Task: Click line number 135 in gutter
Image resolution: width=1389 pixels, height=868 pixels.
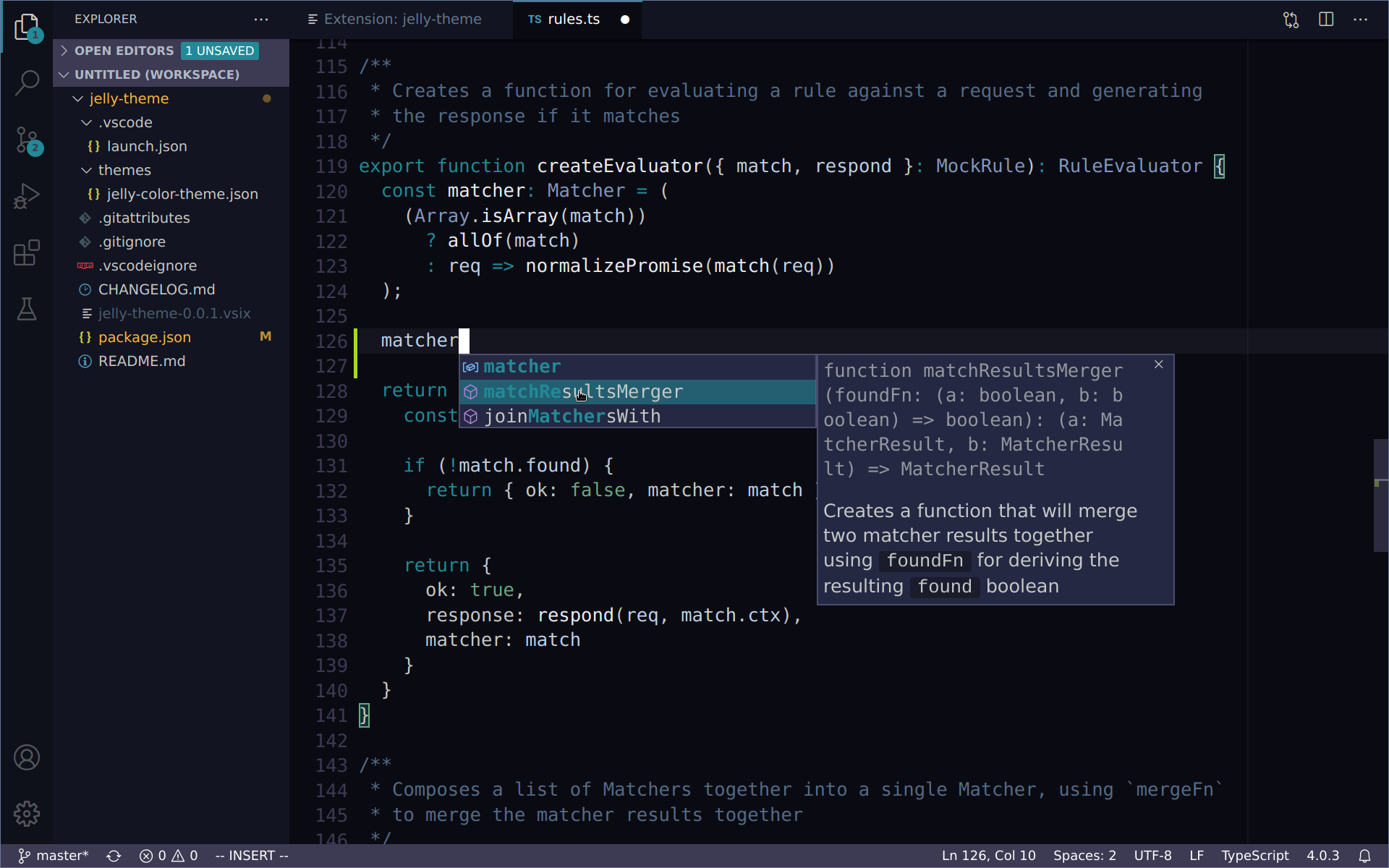Action: (331, 566)
